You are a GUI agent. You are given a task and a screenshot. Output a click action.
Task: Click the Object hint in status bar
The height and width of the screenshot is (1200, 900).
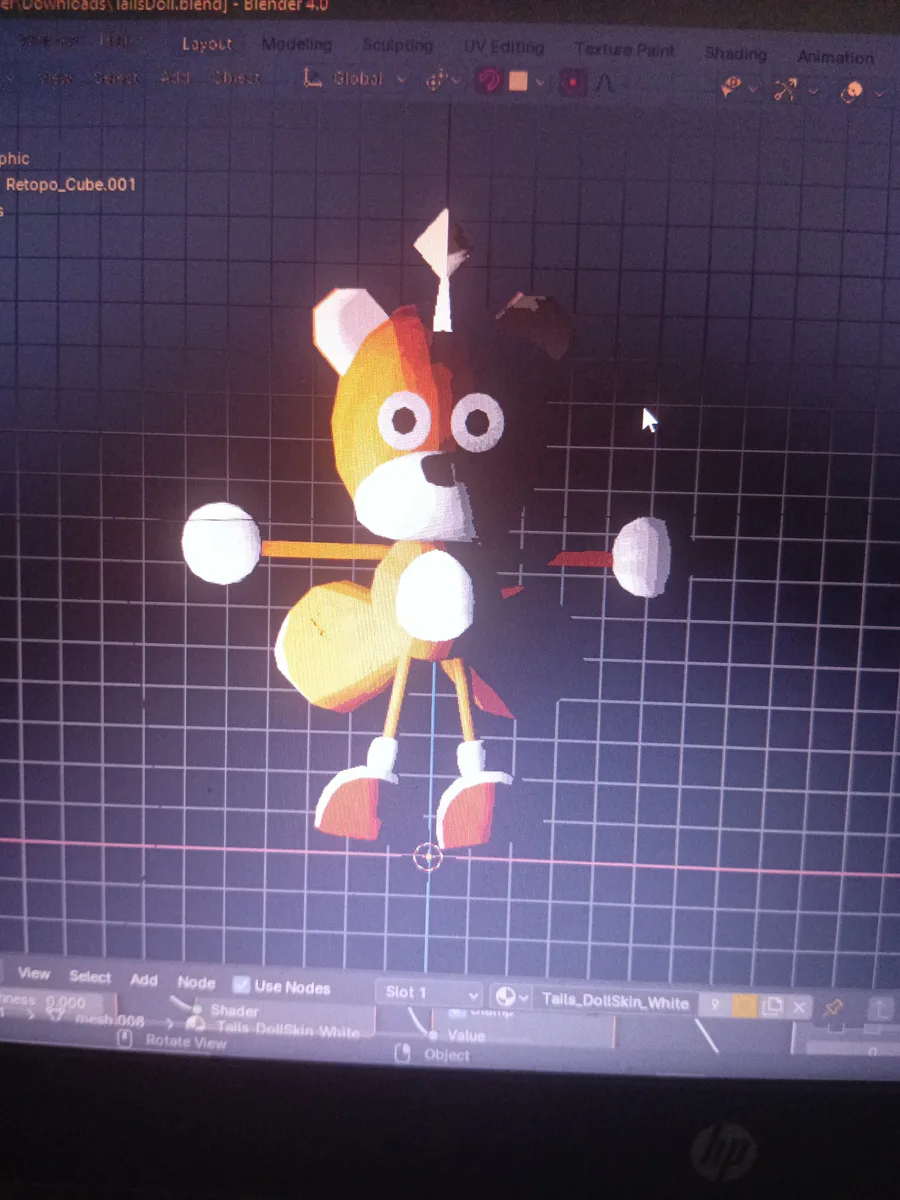tap(446, 1055)
